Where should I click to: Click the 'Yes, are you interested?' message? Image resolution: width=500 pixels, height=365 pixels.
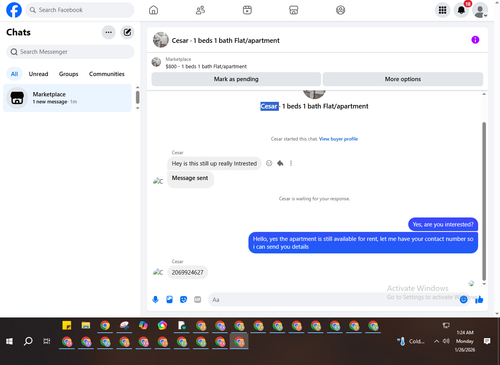(x=443, y=224)
